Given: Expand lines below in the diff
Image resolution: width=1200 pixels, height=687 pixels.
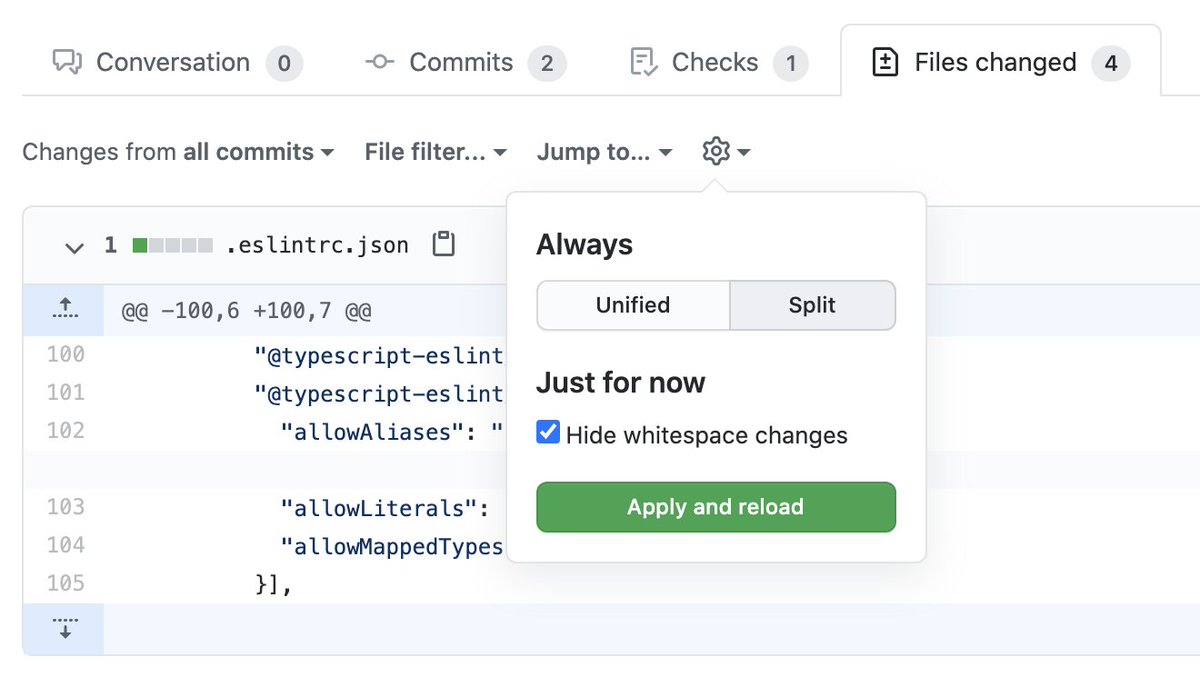Looking at the screenshot, I should [63, 629].
